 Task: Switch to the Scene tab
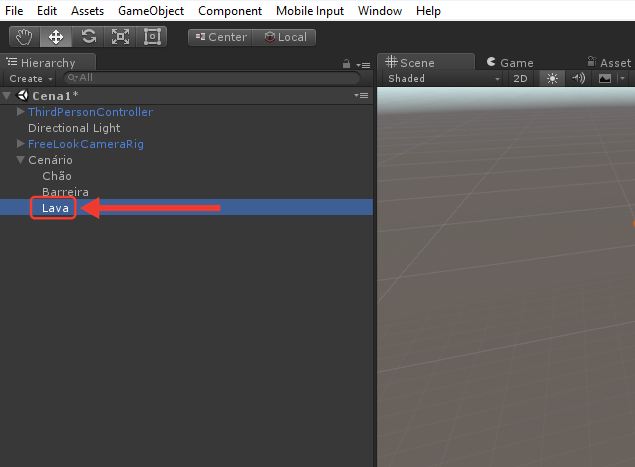(x=425, y=62)
